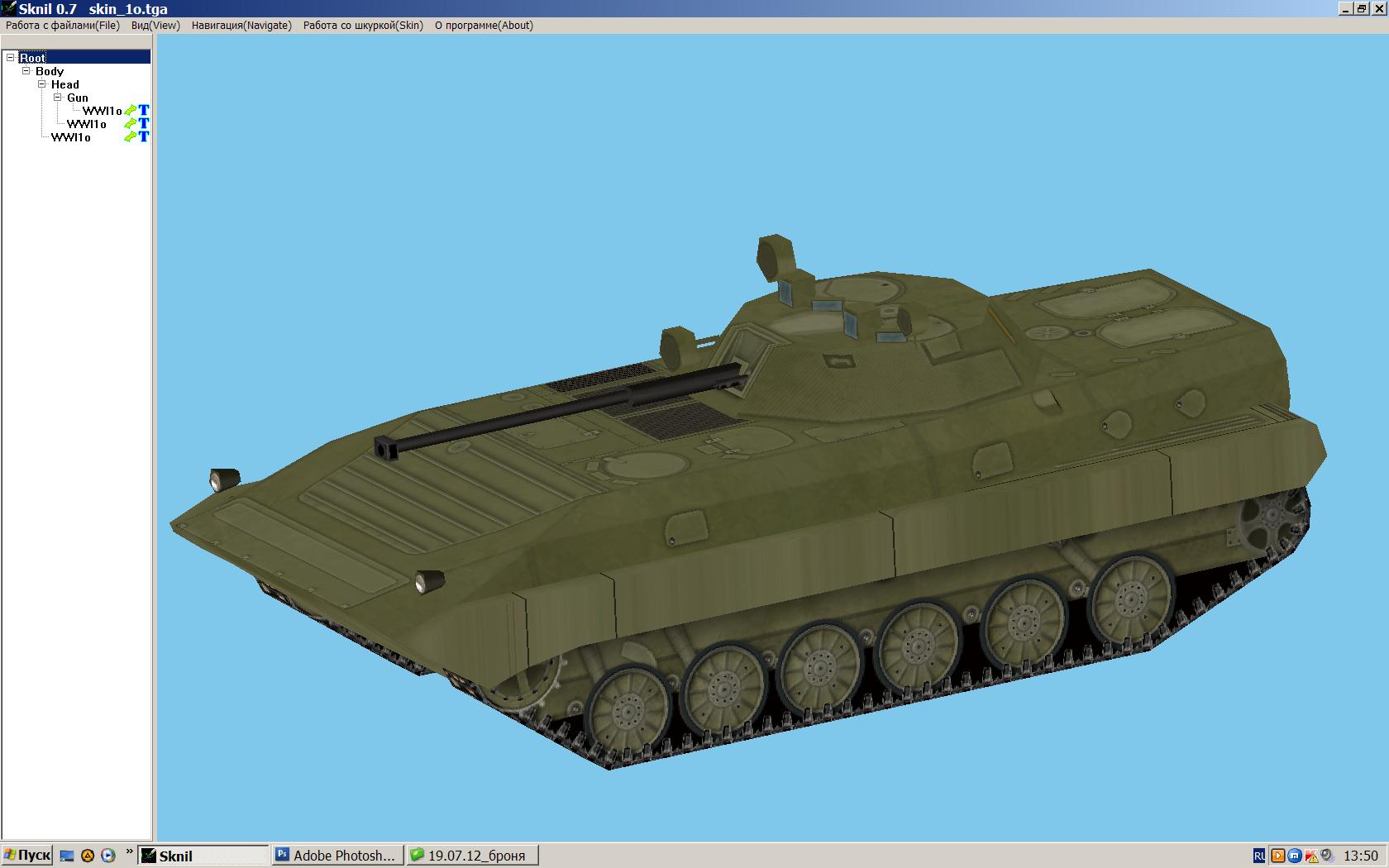Screen dimensions: 1389x868
Task: Select the WWI1o mesh under Gun
Action: click(103, 111)
